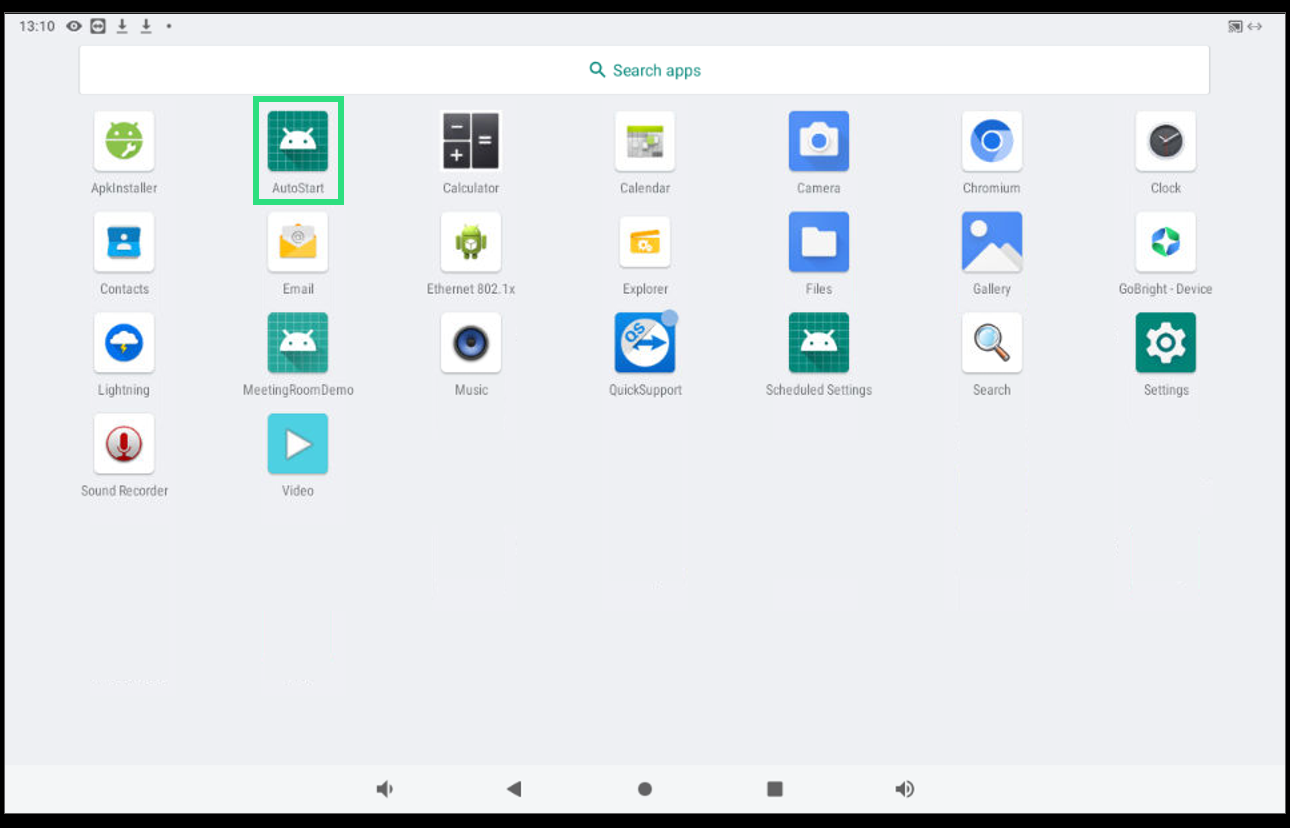Open the Video app

[298, 444]
